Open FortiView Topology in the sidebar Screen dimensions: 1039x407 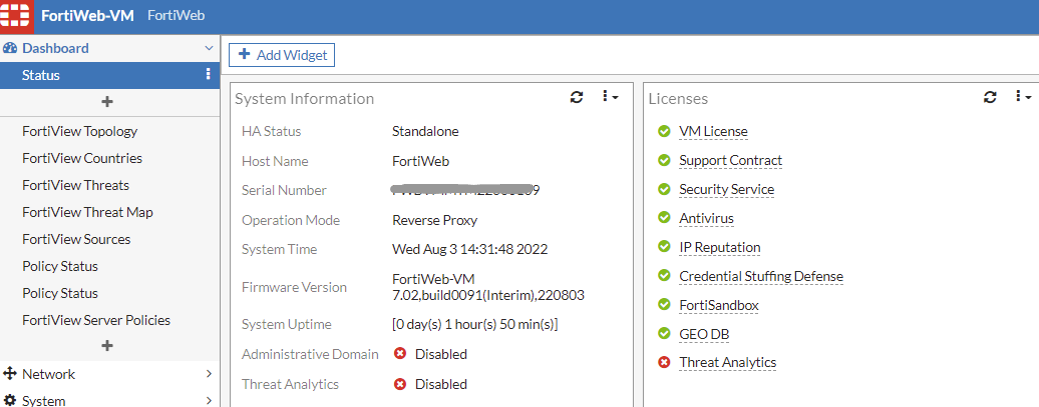click(80, 131)
